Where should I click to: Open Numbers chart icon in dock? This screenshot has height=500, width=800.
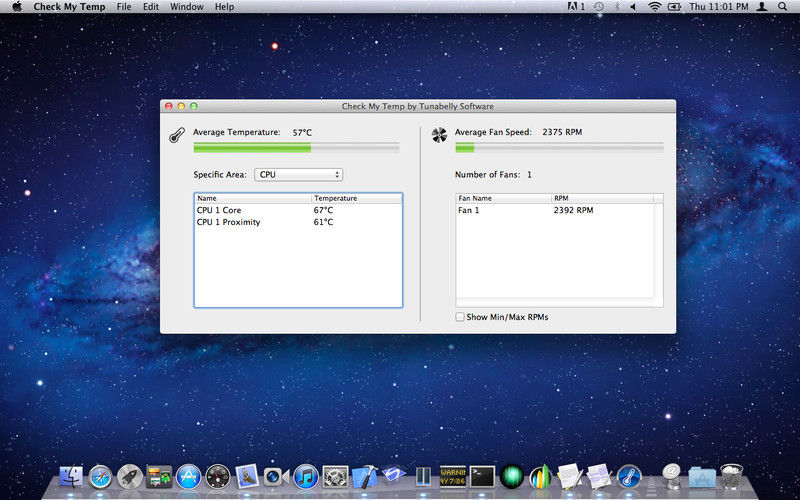click(x=541, y=478)
